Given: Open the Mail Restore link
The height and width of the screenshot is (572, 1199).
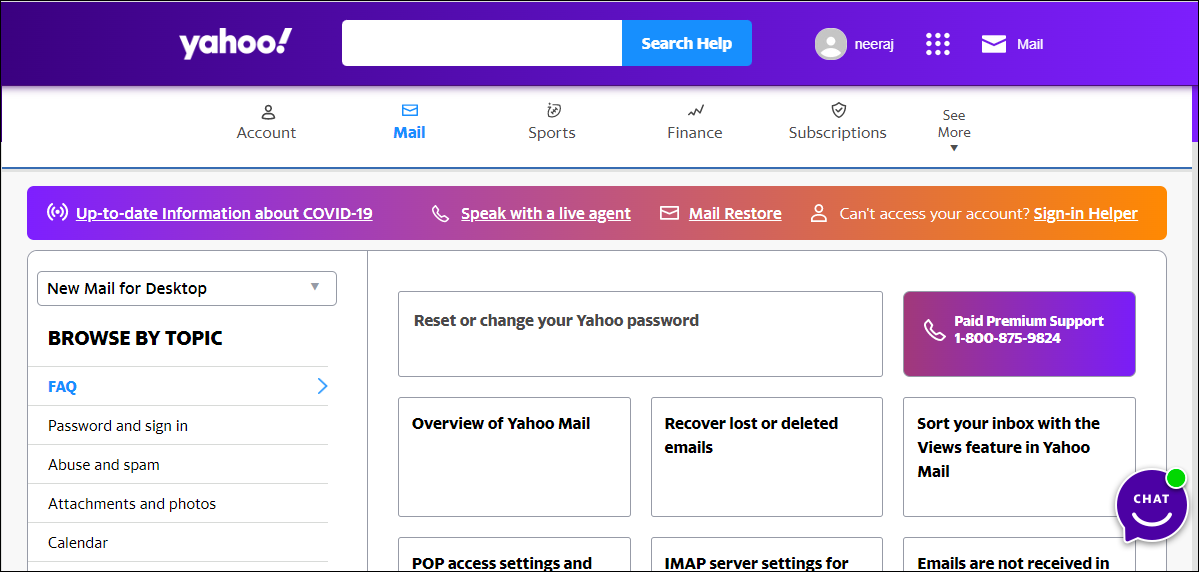Looking at the screenshot, I should (x=735, y=213).
